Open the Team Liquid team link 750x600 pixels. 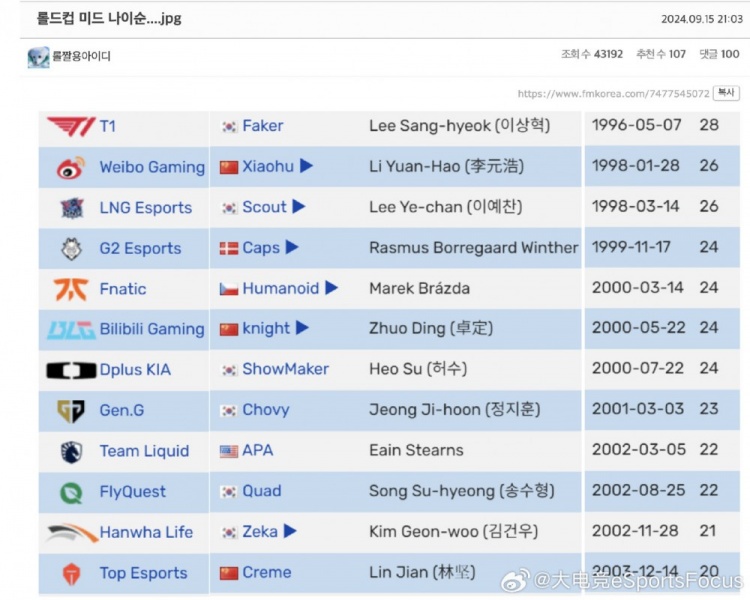[144, 451]
